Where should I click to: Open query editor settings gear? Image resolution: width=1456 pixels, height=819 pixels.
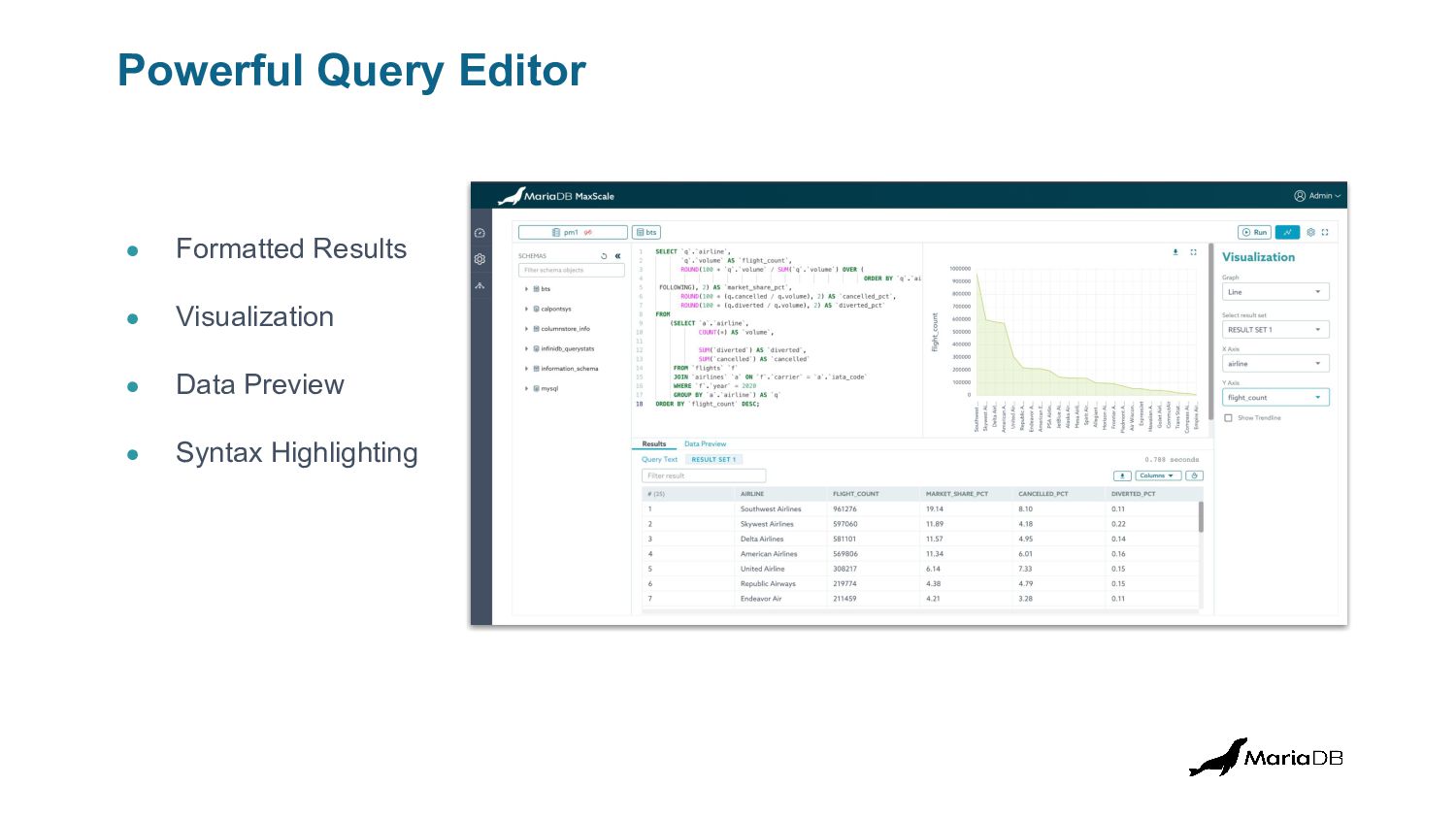(x=1310, y=232)
